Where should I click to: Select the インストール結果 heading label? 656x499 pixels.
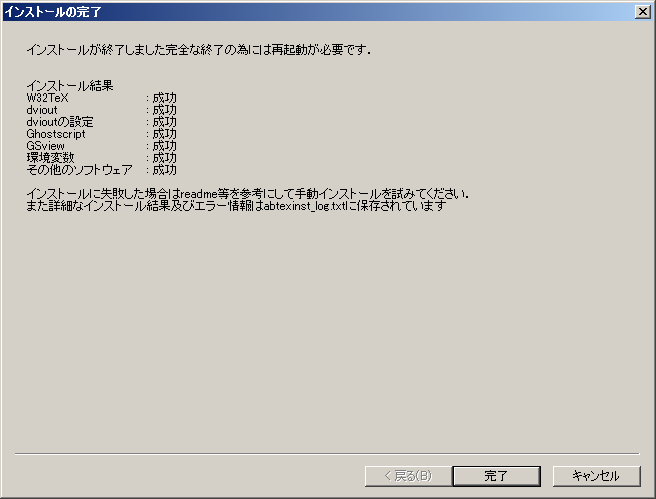coord(70,86)
